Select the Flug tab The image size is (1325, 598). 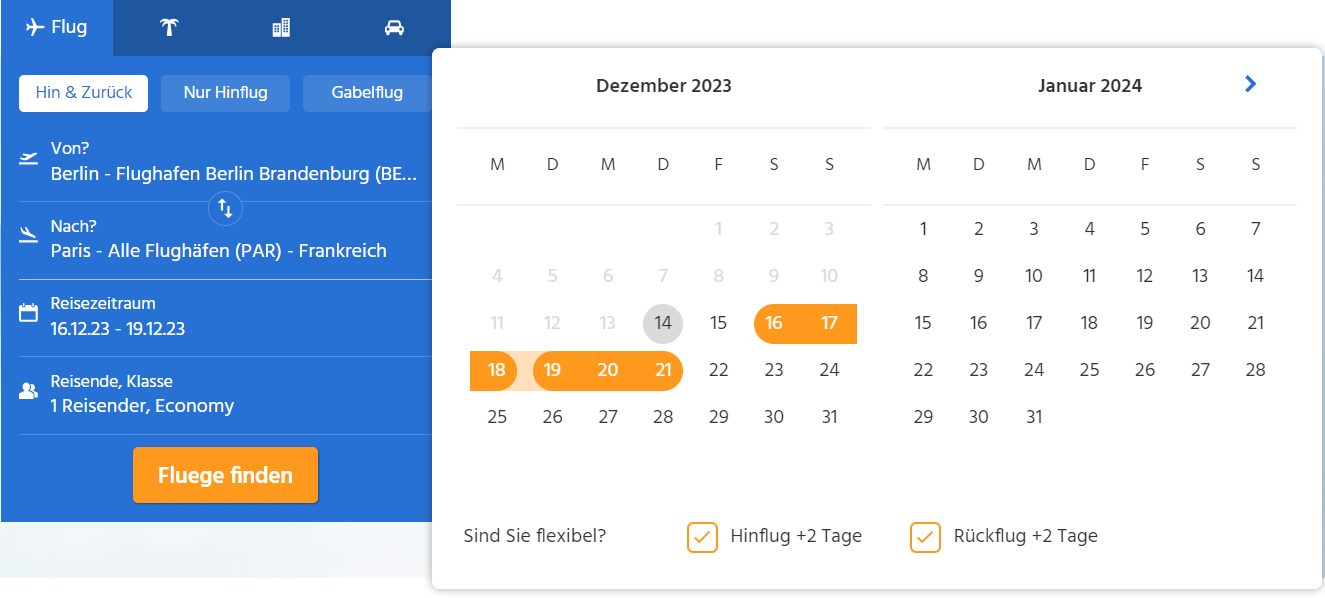[x=57, y=28]
